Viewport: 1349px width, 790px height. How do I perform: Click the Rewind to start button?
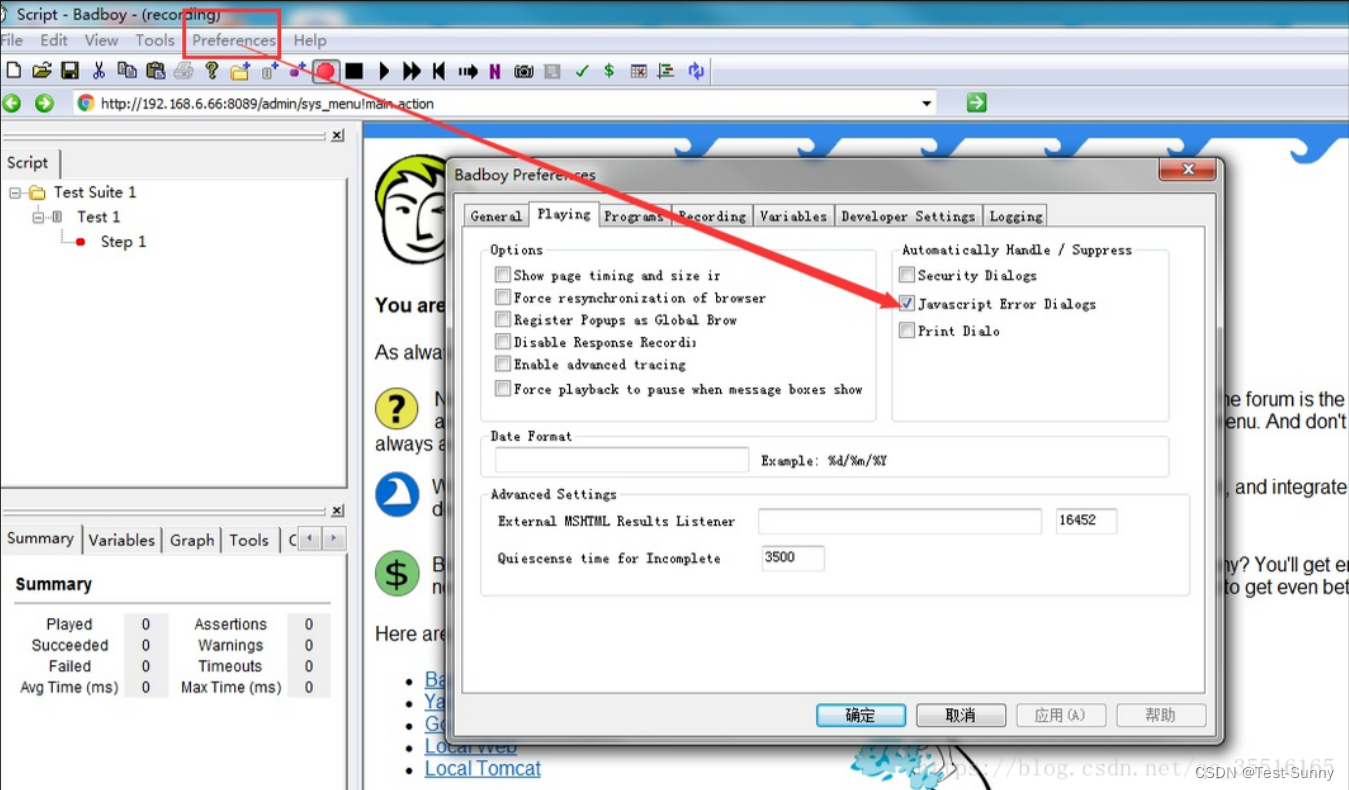click(439, 71)
